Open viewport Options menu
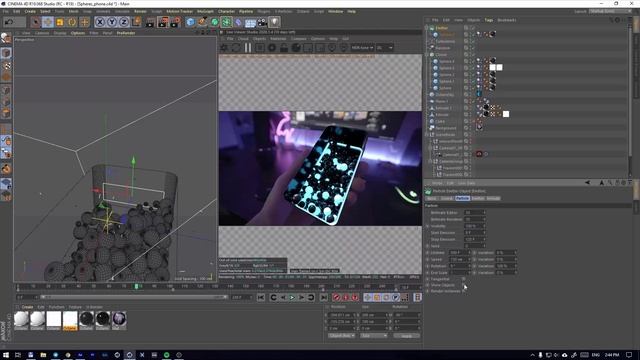640x360 pixels. tap(78, 33)
